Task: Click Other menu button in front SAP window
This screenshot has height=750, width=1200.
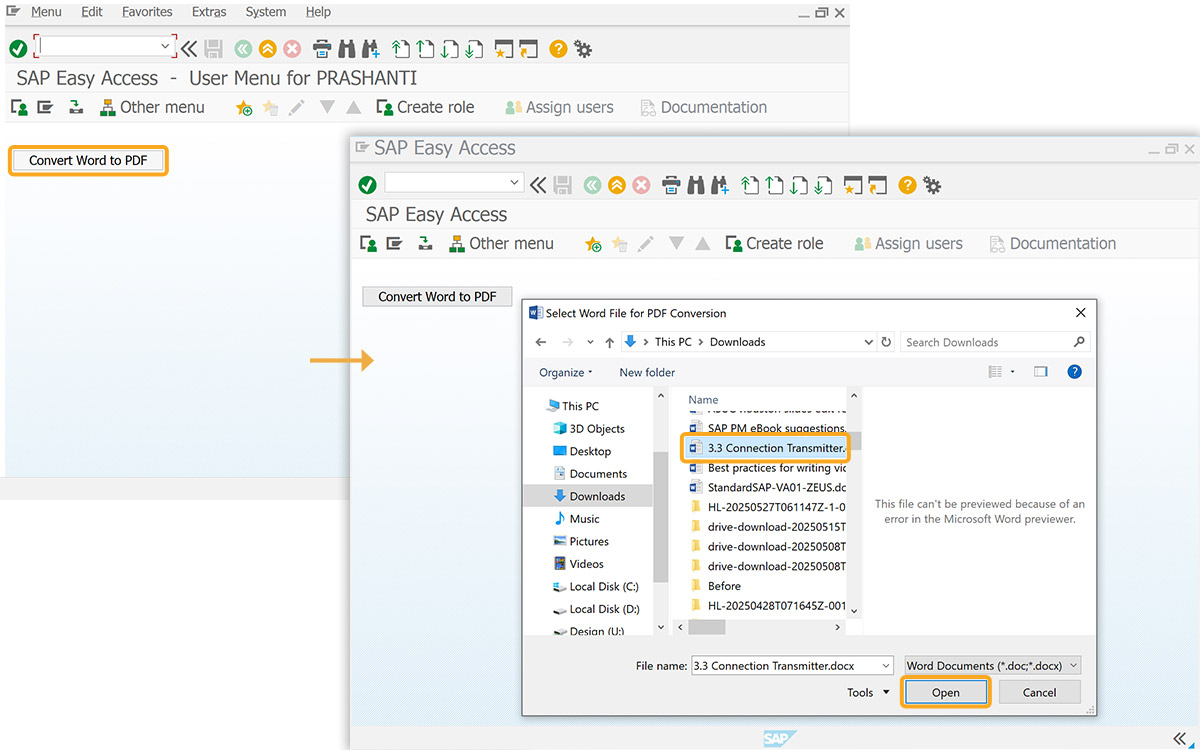Action: pyautogui.click(x=501, y=243)
